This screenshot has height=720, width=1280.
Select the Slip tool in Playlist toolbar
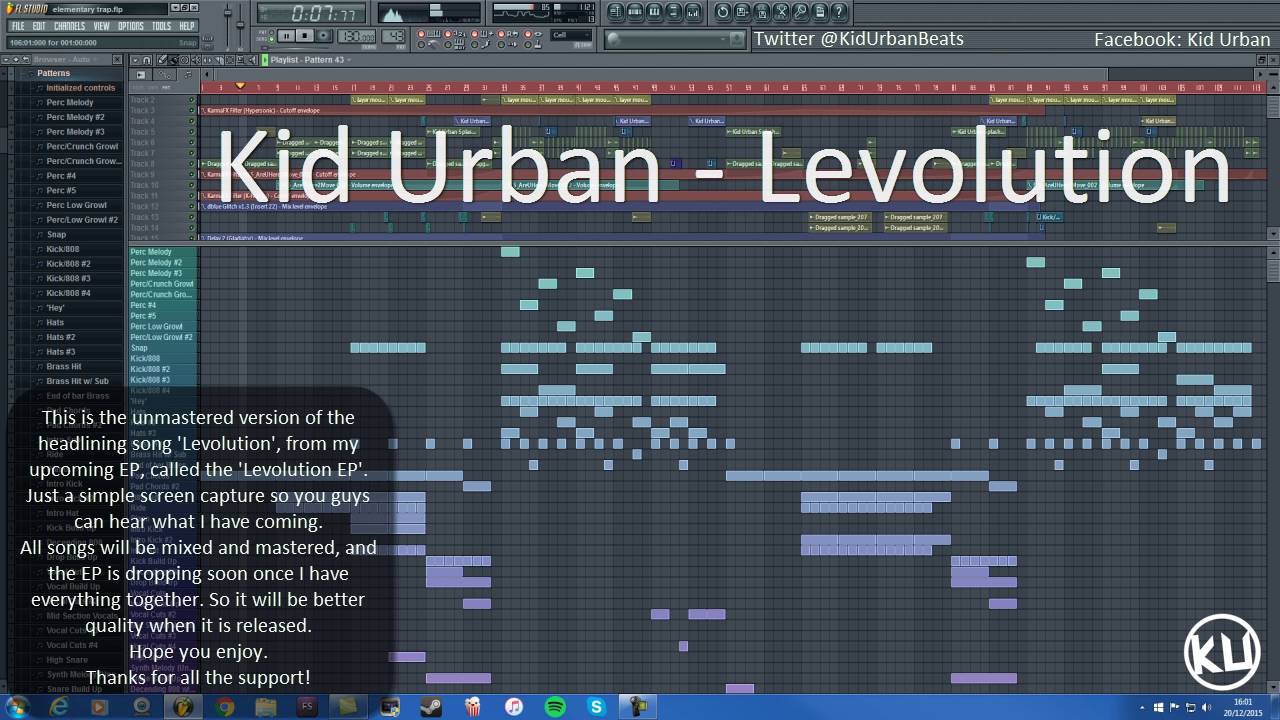207,60
